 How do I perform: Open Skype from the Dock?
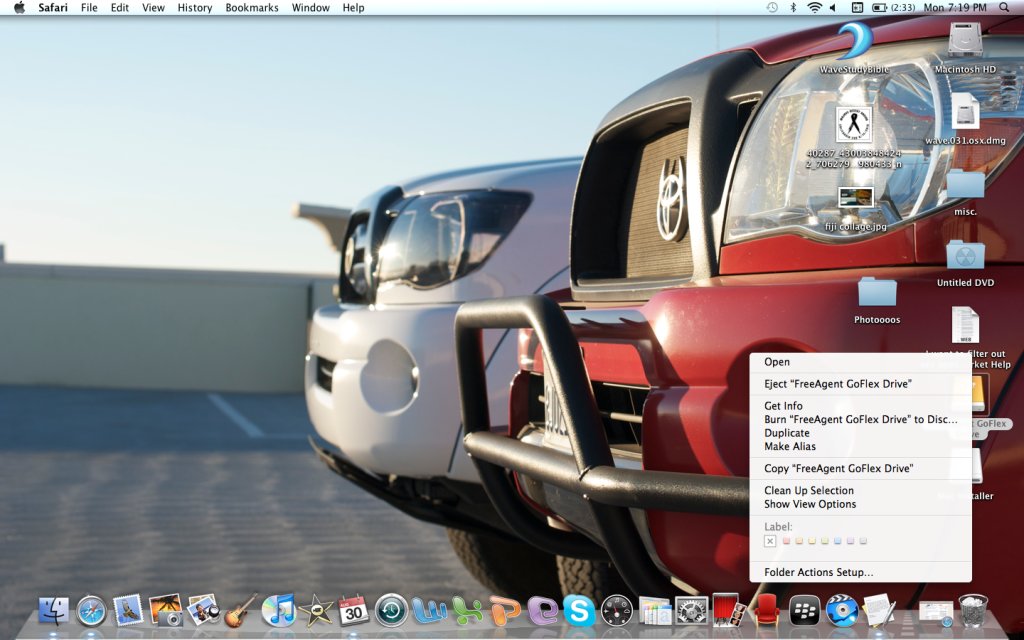tap(579, 611)
